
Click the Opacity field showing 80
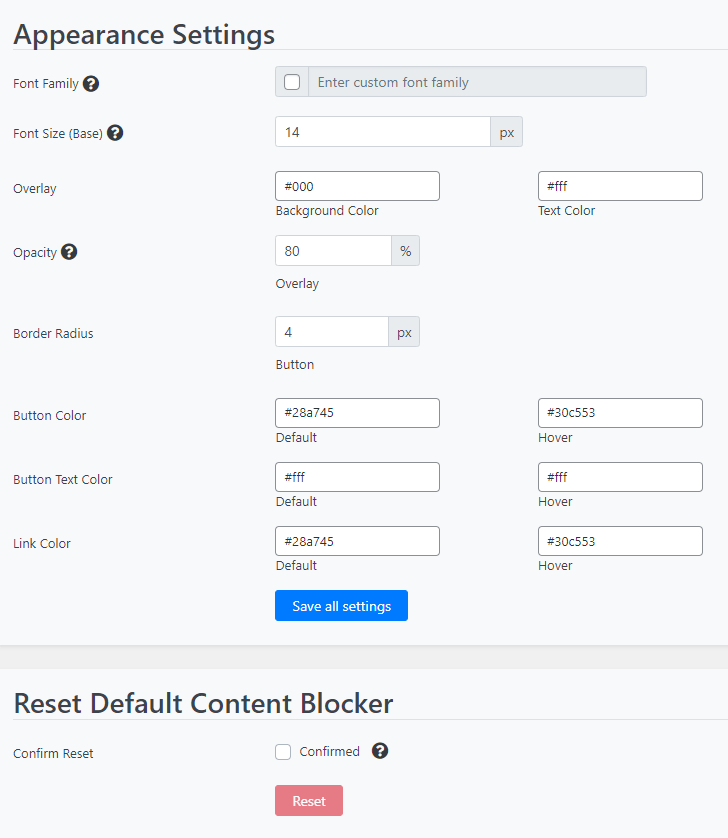(x=334, y=251)
